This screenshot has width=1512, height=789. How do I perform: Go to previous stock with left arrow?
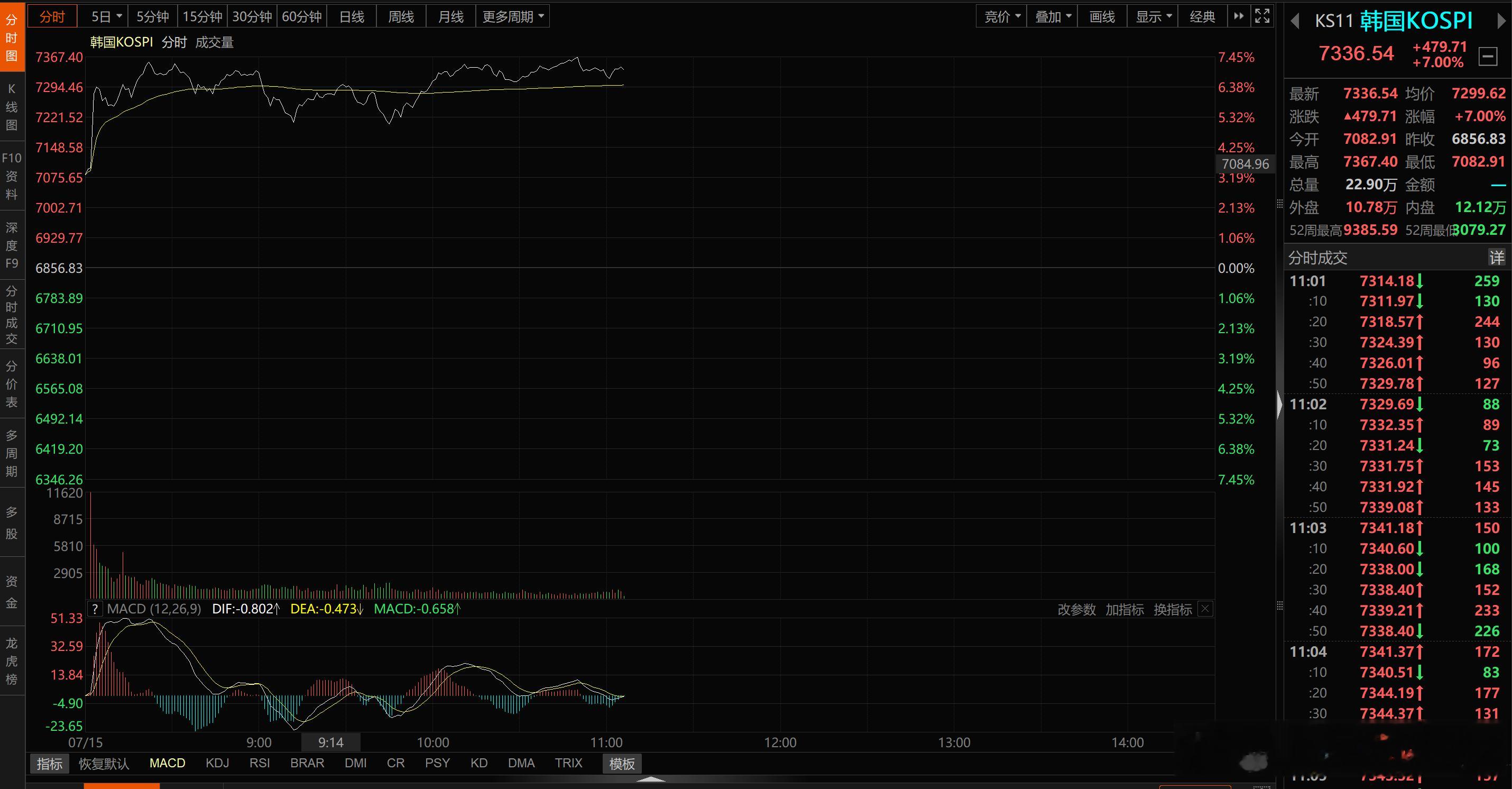pos(1294,22)
